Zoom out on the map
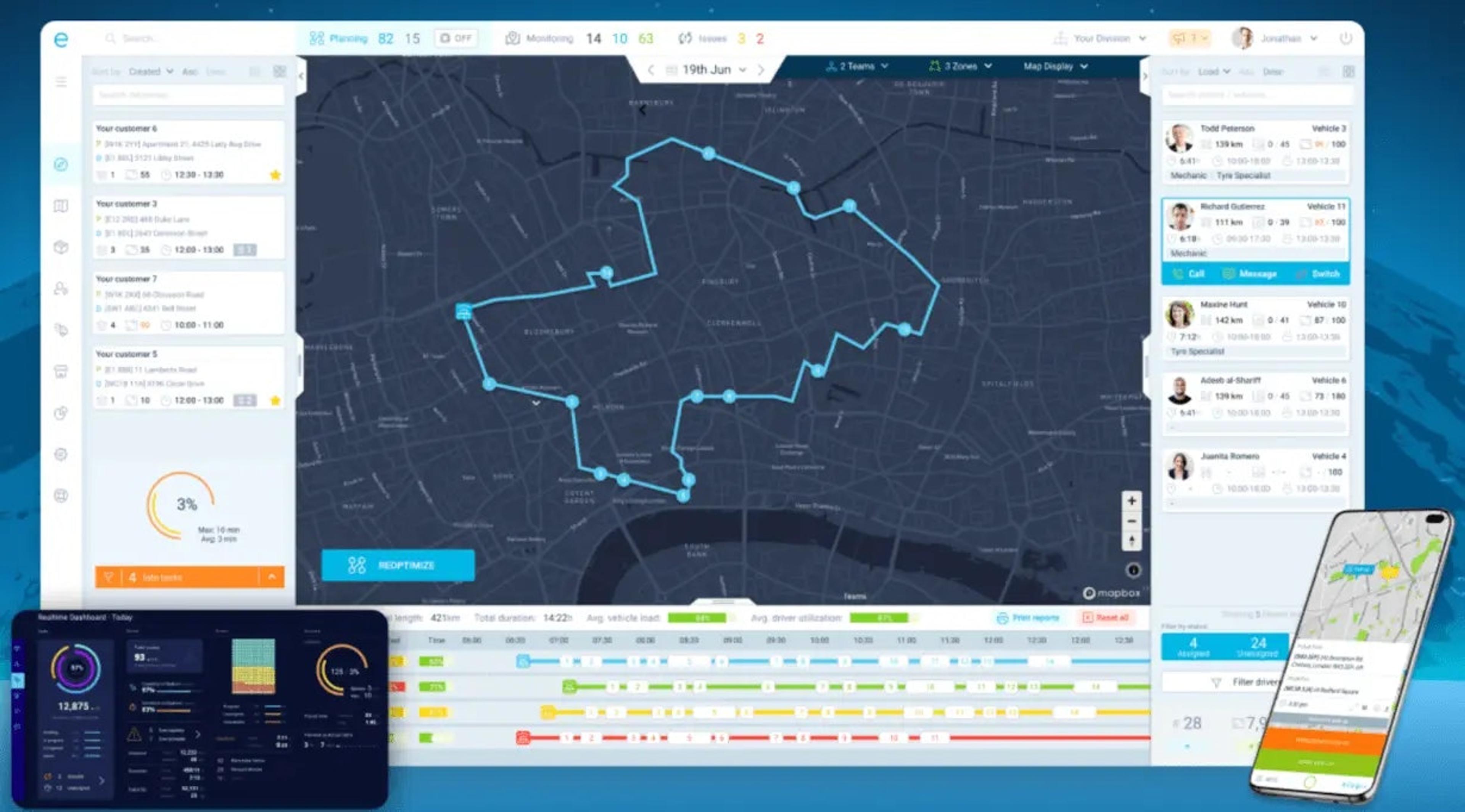 (1132, 521)
